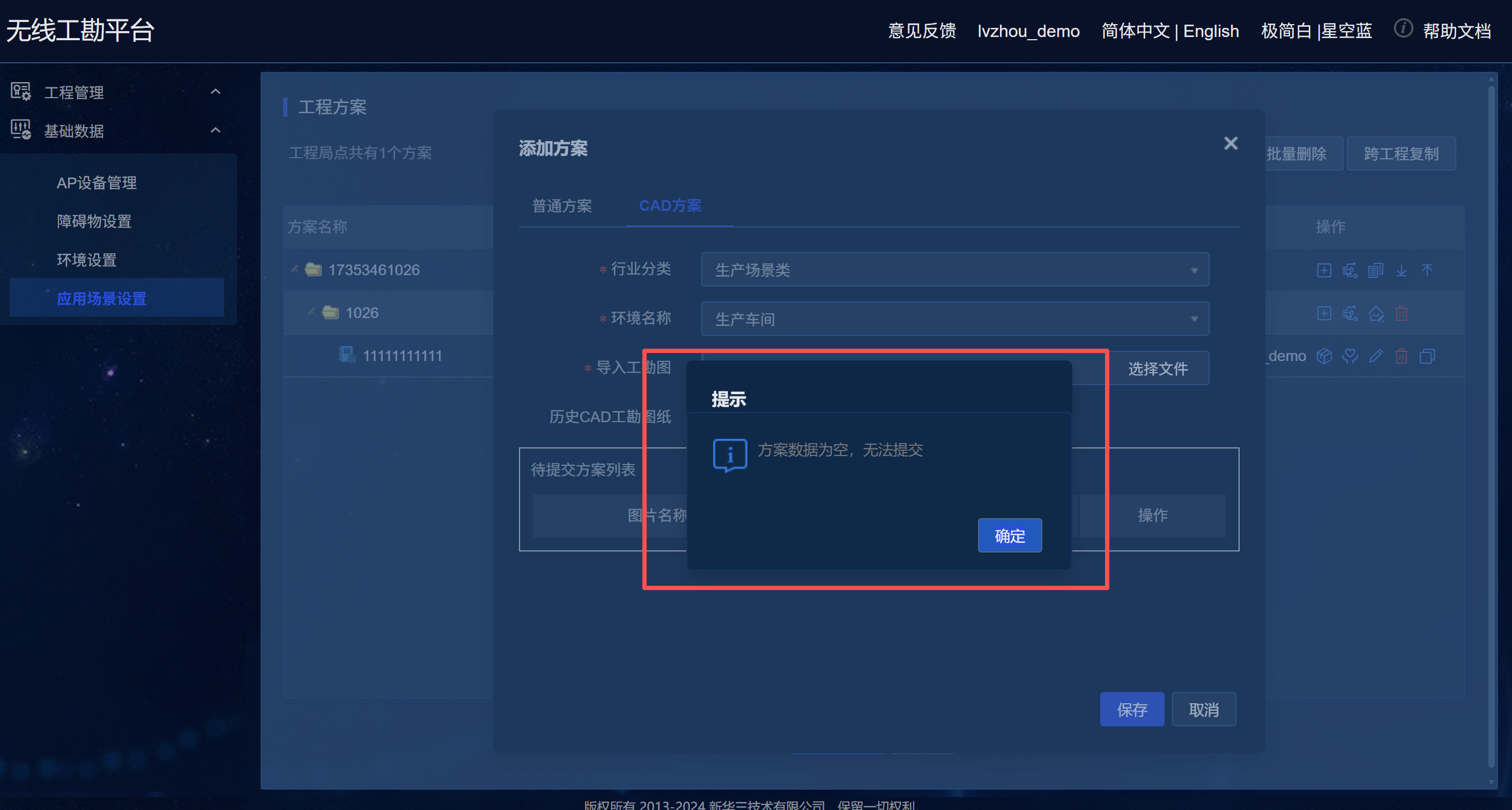Collapse the 17353461026 tree folder
Image resolution: width=1512 pixels, height=810 pixels.
click(x=295, y=270)
